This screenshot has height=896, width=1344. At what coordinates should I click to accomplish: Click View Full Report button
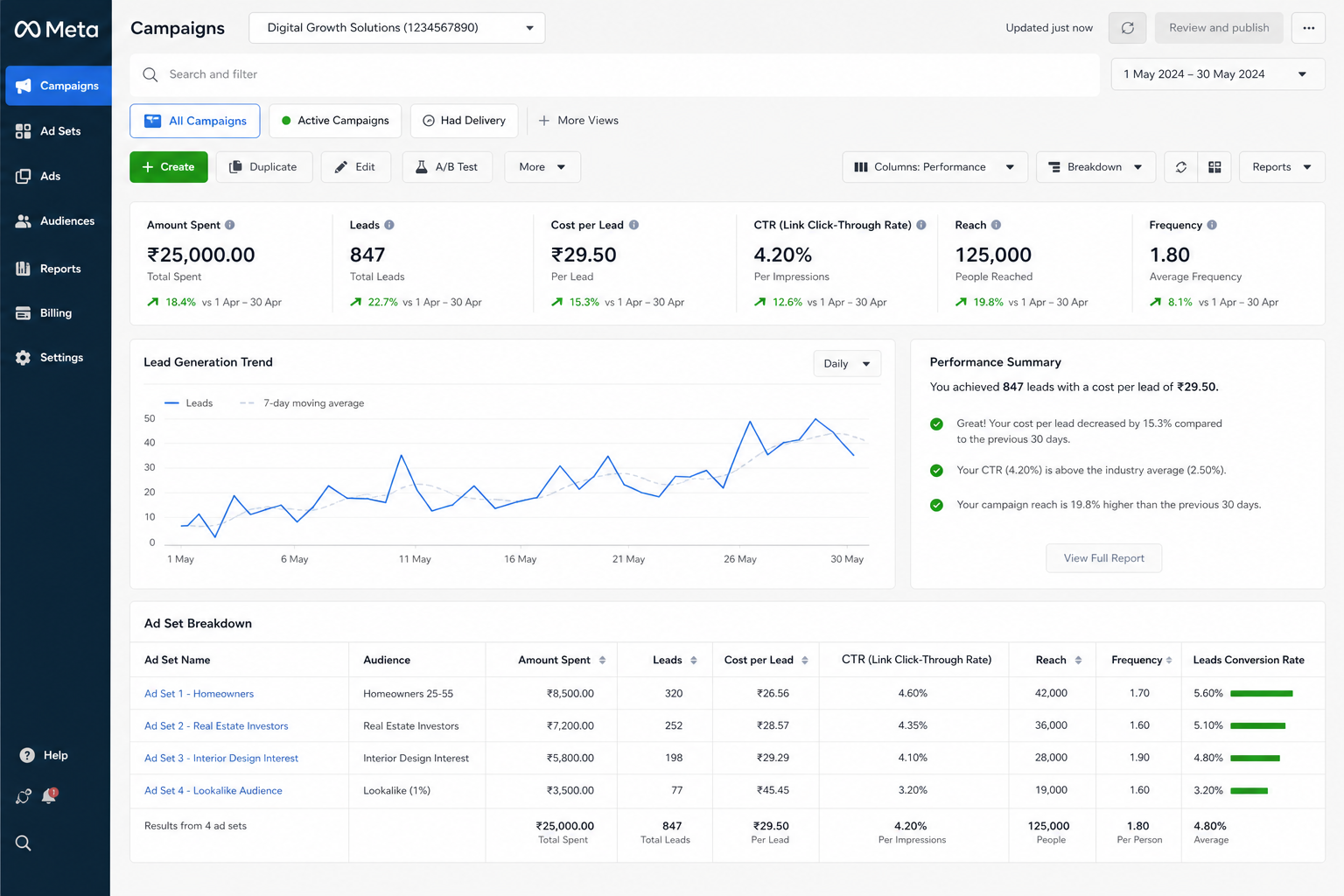[x=1103, y=558]
